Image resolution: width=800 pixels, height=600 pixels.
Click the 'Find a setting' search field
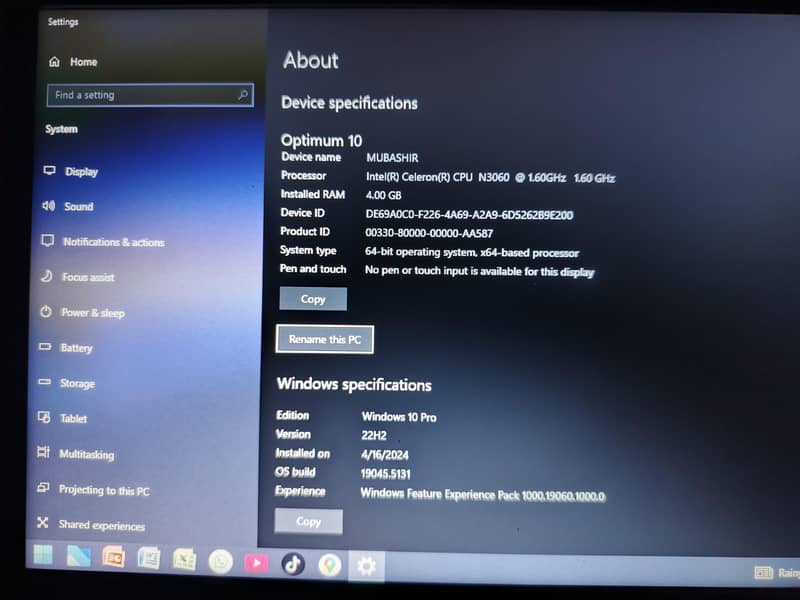coord(150,95)
